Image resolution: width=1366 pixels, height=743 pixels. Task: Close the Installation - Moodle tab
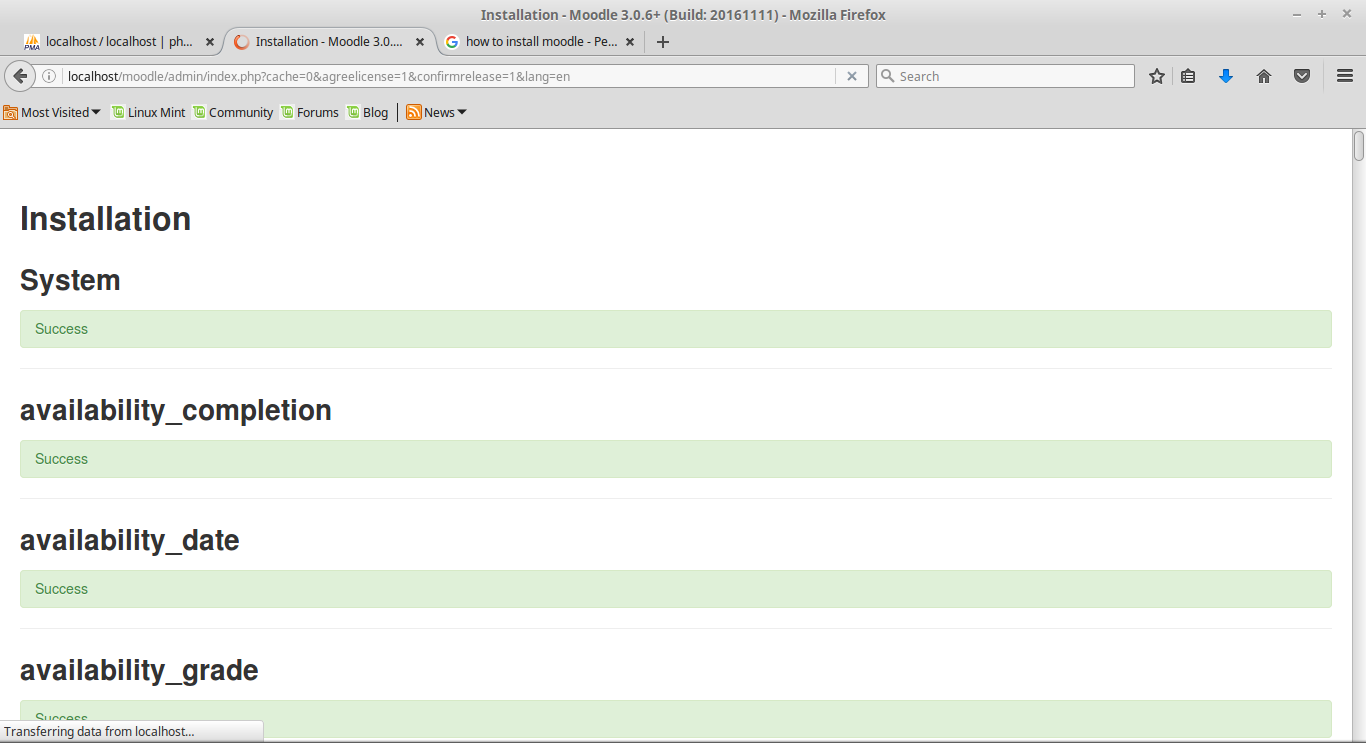420,42
